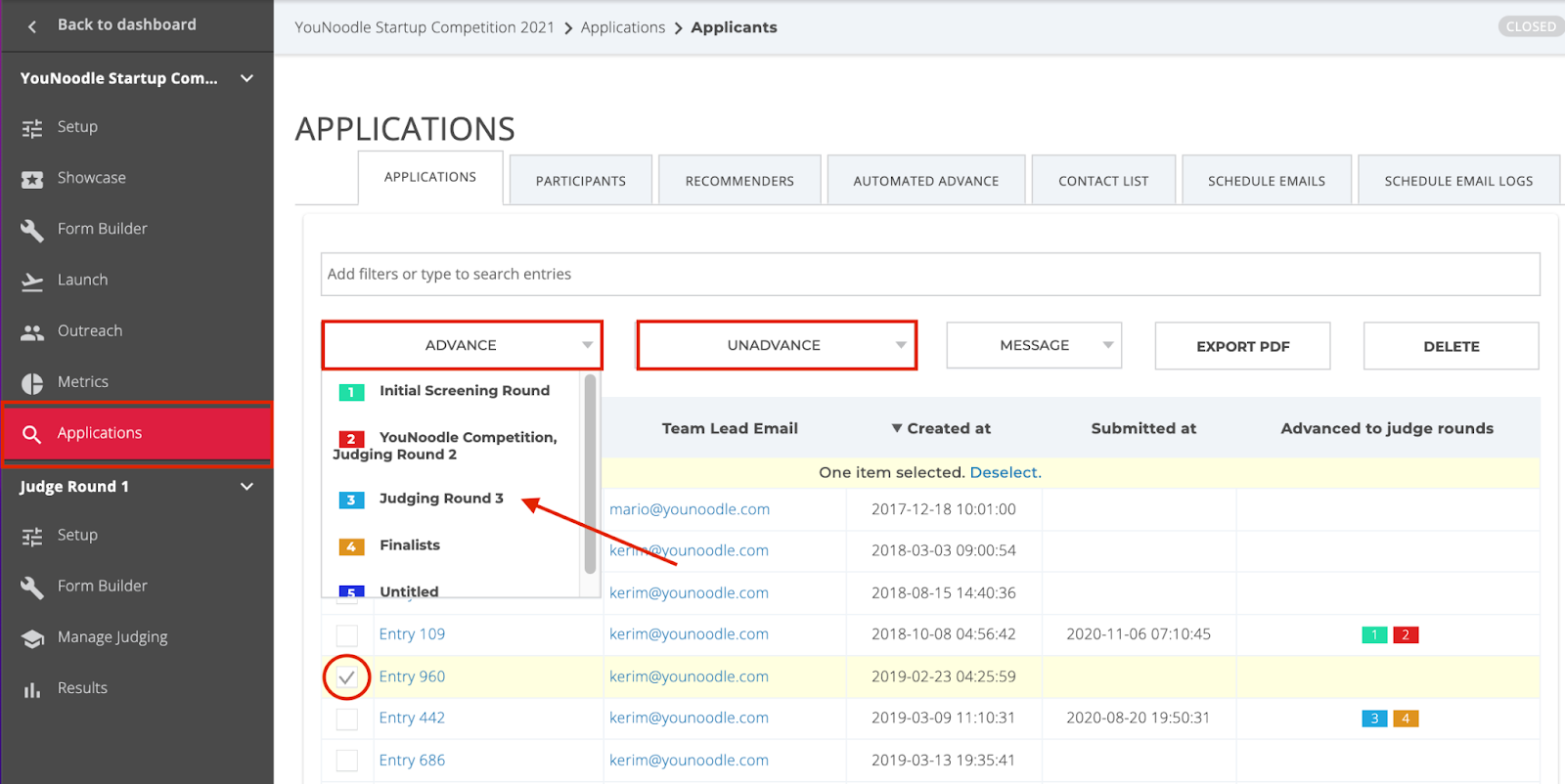This screenshot has height=784, width=1565.
Task: Click red round 2 badge in Entry 109 row
Action: pos(1406,635)
